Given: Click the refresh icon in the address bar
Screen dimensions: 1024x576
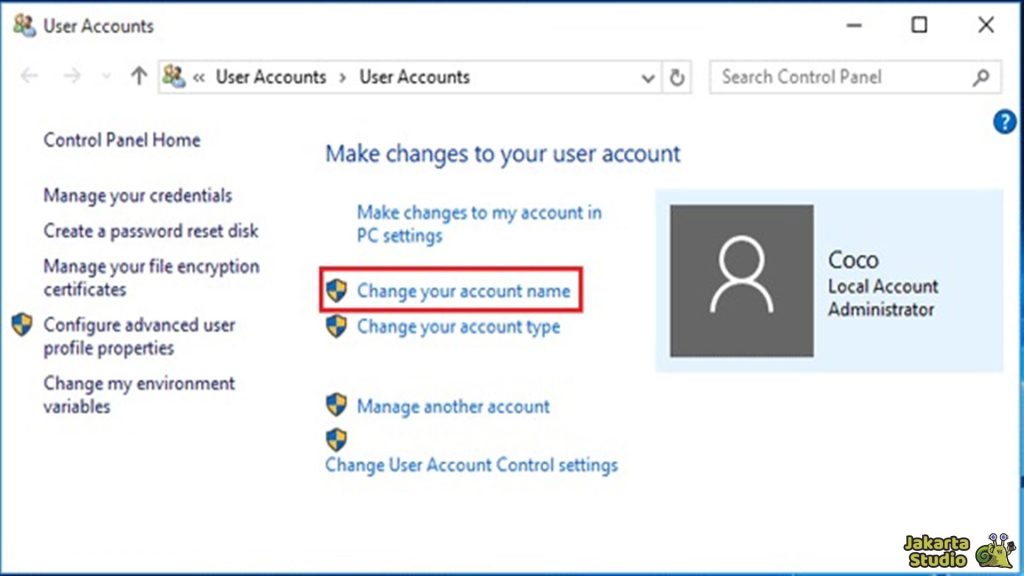Looking at the screenshot, I should pyautogui.click(x=677, y=77).
